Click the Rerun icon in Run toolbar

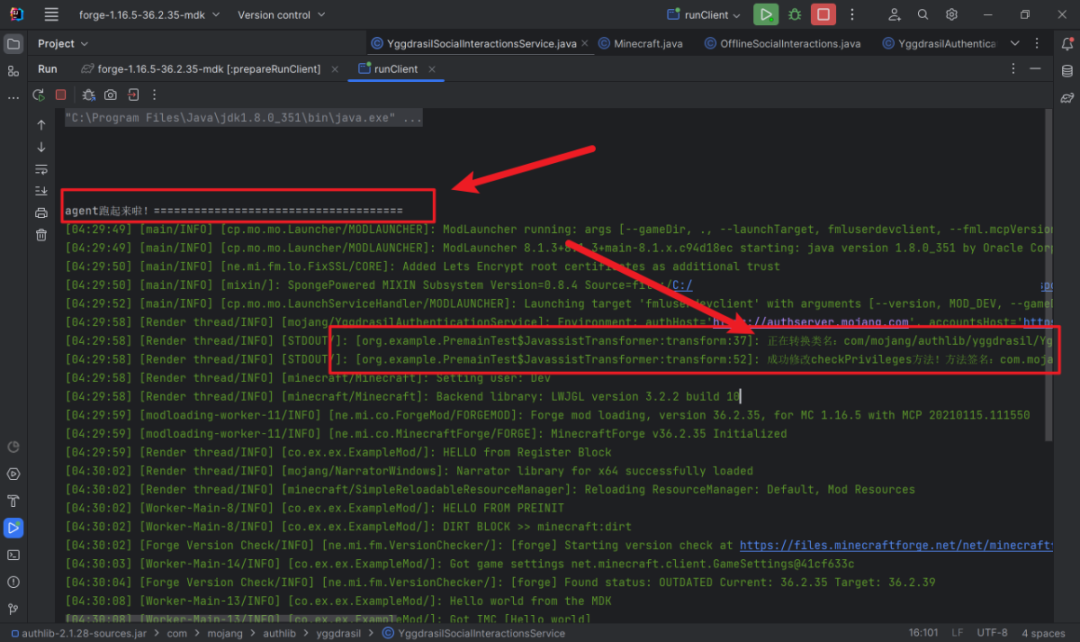[x=39, y=95]
